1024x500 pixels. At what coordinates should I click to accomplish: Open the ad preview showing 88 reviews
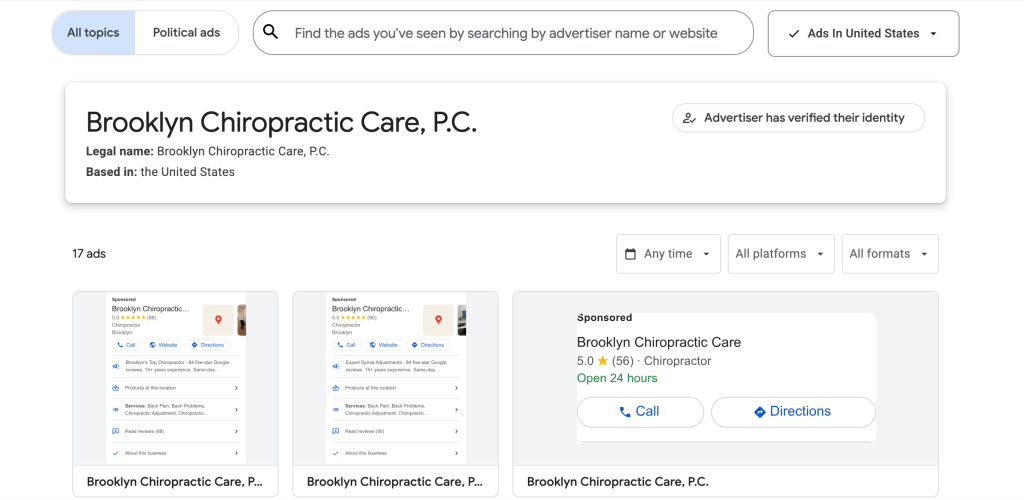point(175,394)
